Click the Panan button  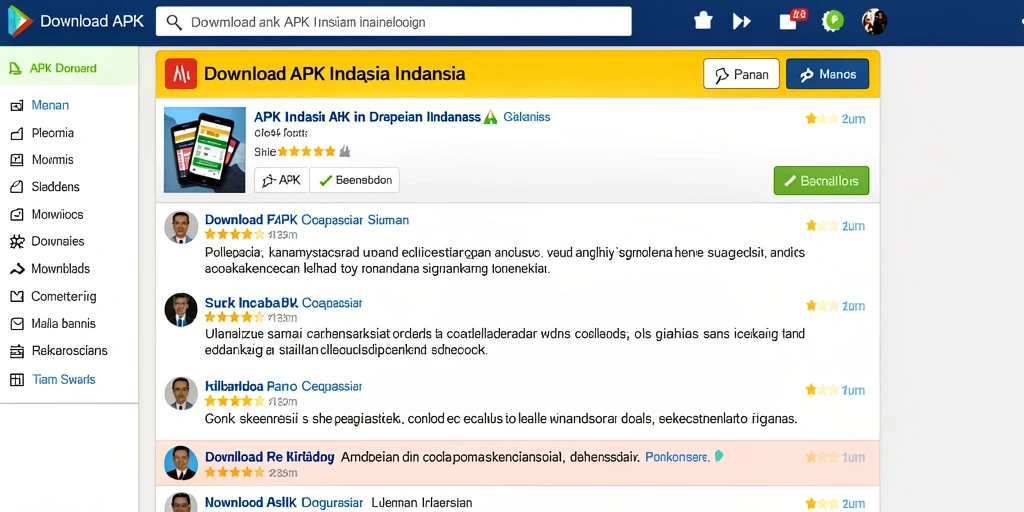pyautogui.click(x=741, y=74)
